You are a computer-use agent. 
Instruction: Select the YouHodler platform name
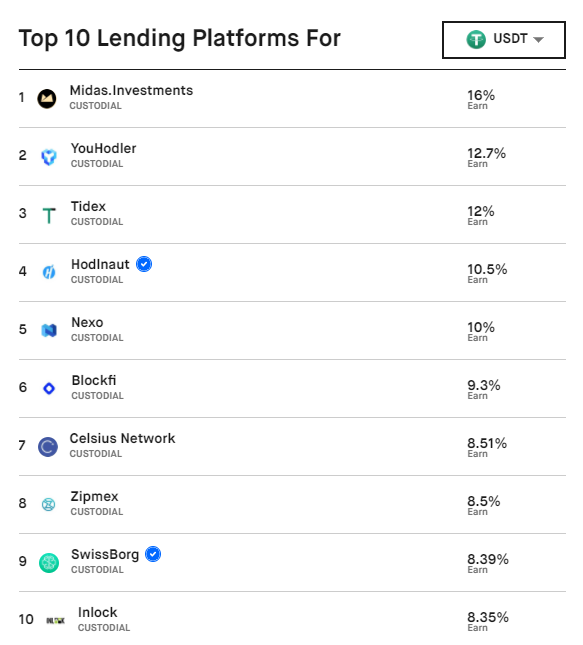click(103, 148)
